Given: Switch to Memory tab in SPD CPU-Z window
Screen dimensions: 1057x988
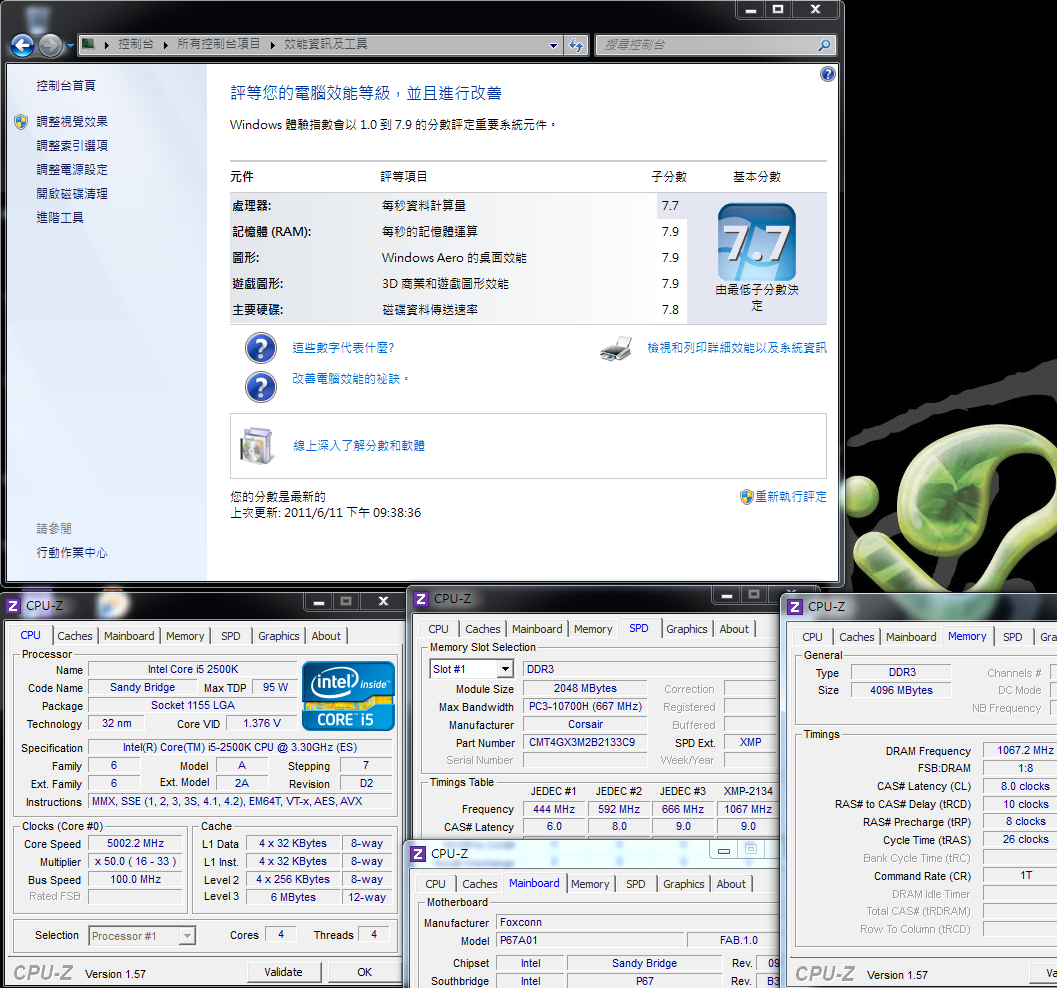Looking at the screenshot, I should pos(593,629).
